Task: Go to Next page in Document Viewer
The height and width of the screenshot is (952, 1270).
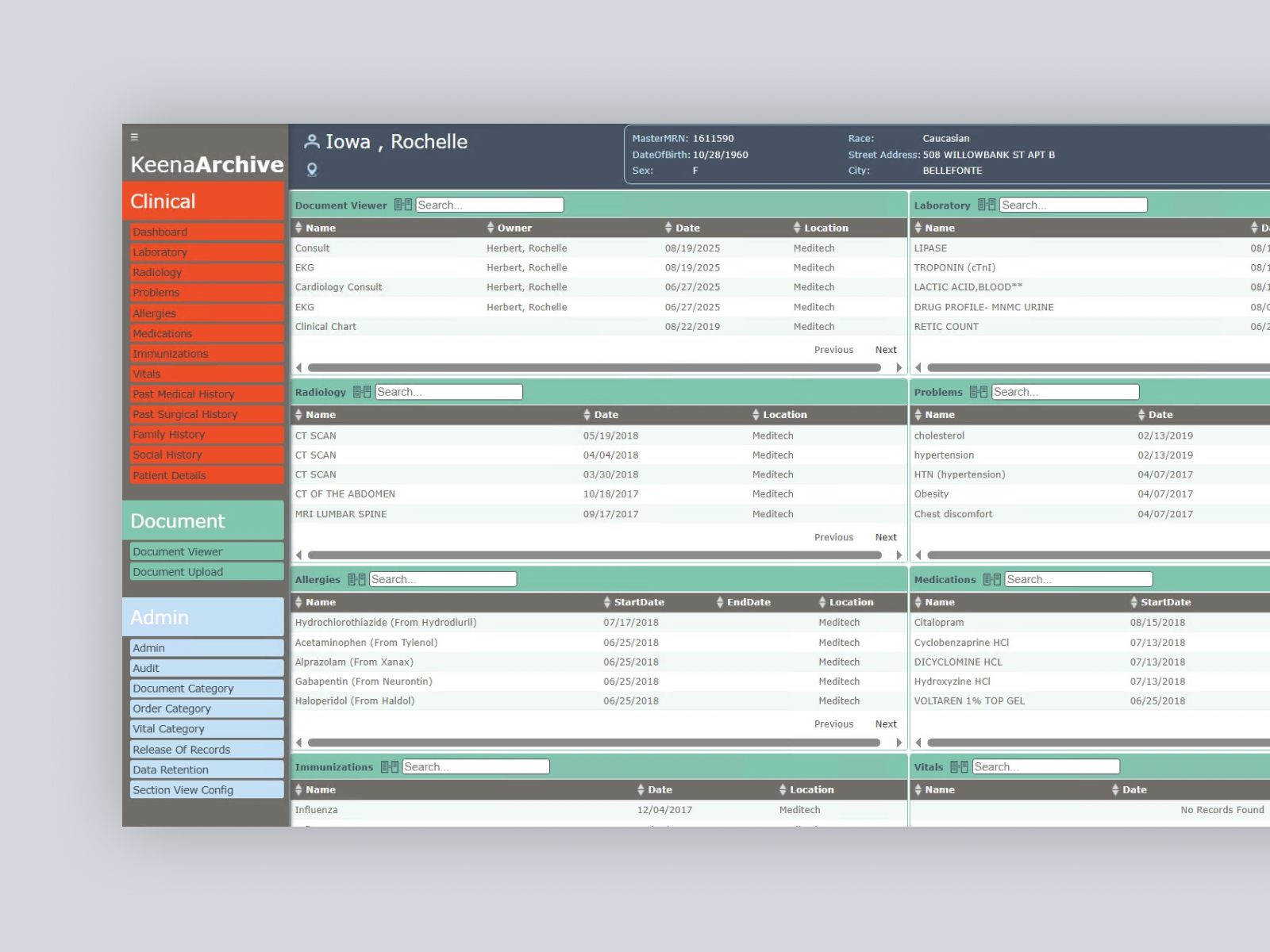Action: (886, 350)
